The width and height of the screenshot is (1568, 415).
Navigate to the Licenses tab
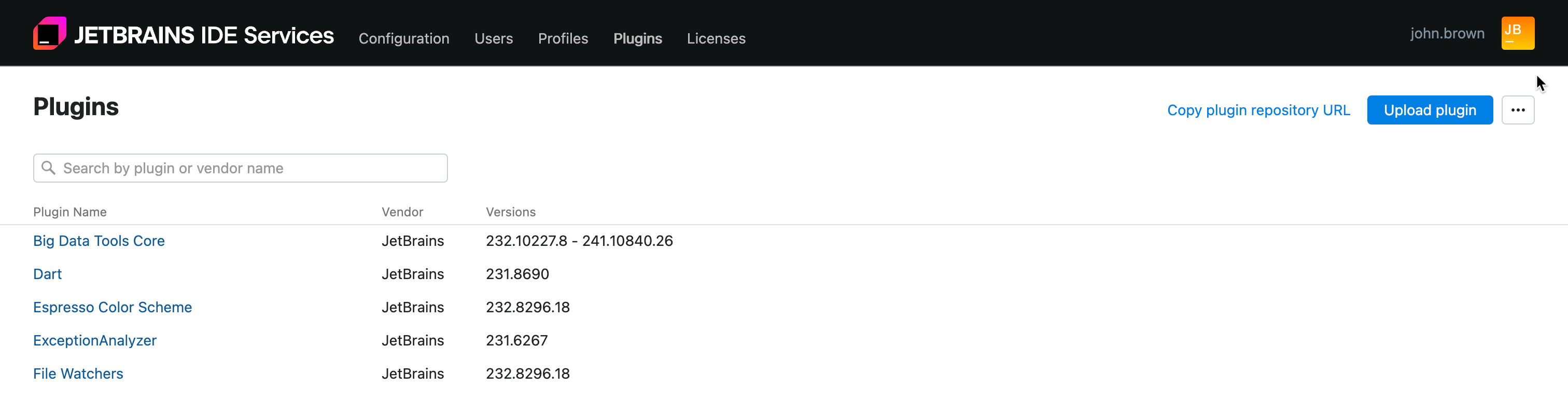coord(716,38)
